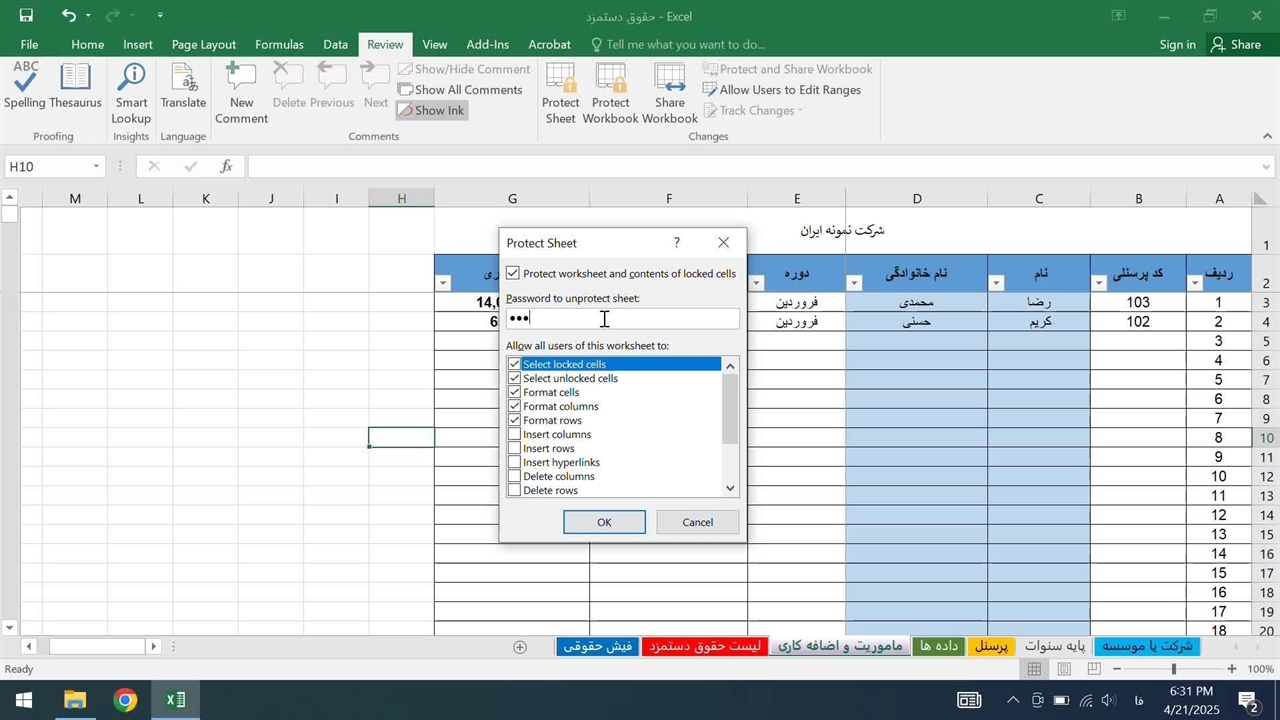Confirm protection with the OK button
This screenshot has height=720, width=1280.
coord(604,522)
